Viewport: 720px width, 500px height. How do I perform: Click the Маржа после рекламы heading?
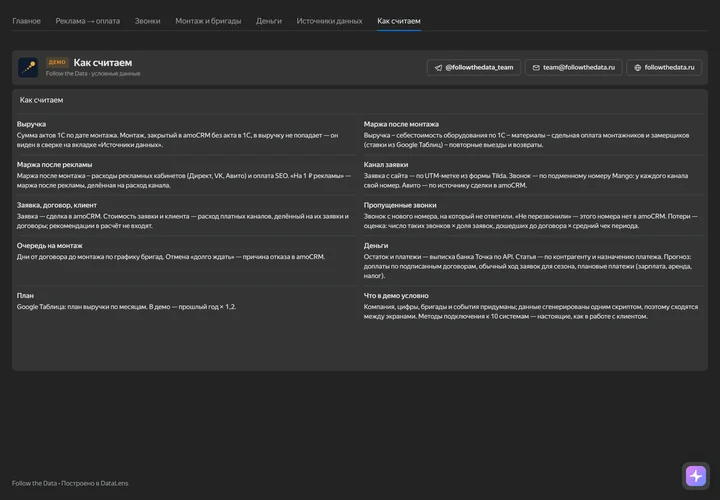54,164
